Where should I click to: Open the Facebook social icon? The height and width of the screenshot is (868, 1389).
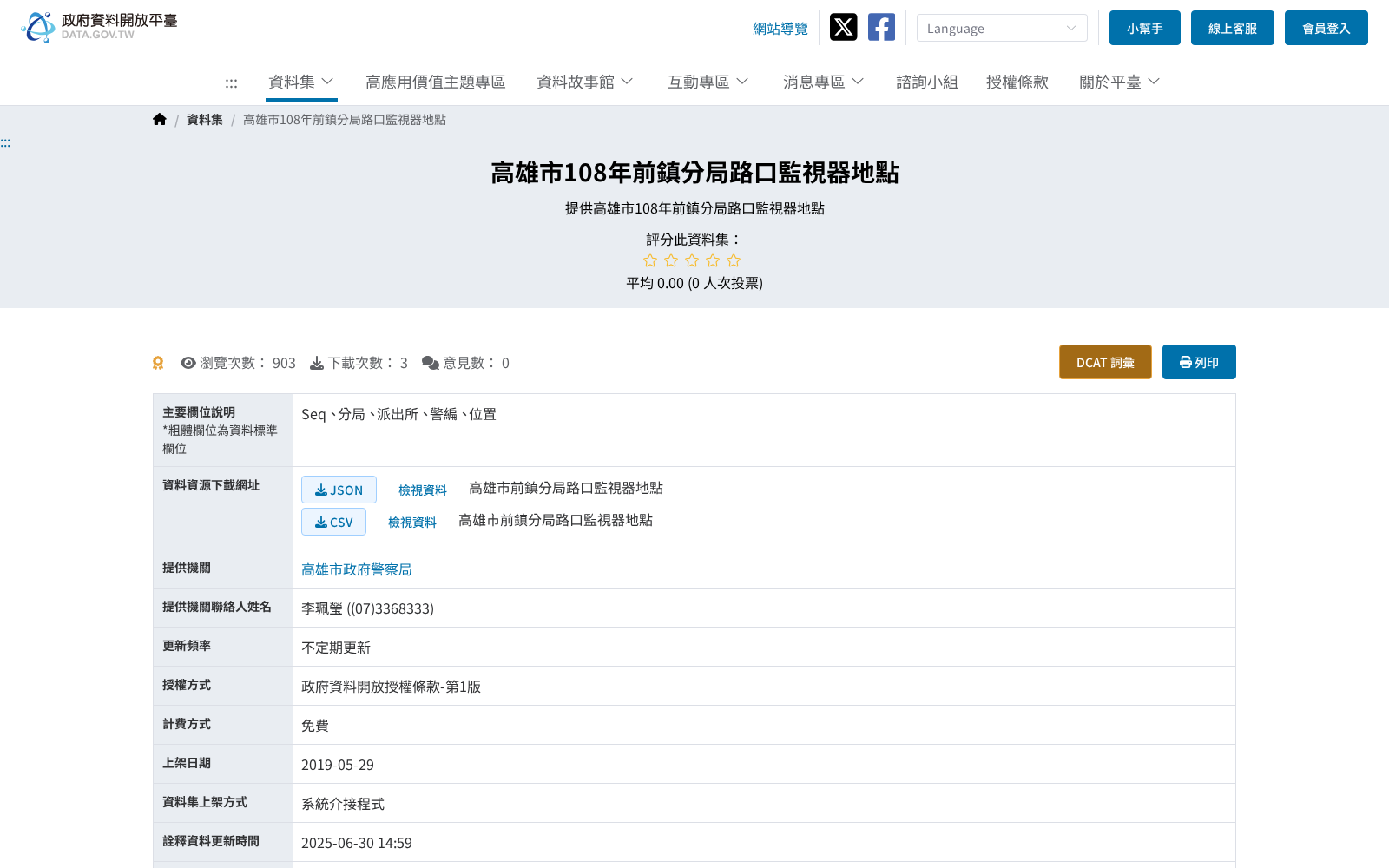(x=881, y=27)
